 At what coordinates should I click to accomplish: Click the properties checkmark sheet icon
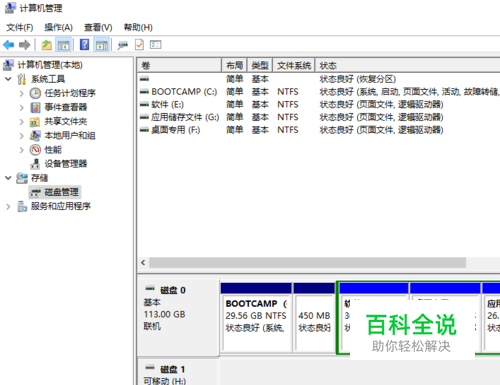click(139, 45)
